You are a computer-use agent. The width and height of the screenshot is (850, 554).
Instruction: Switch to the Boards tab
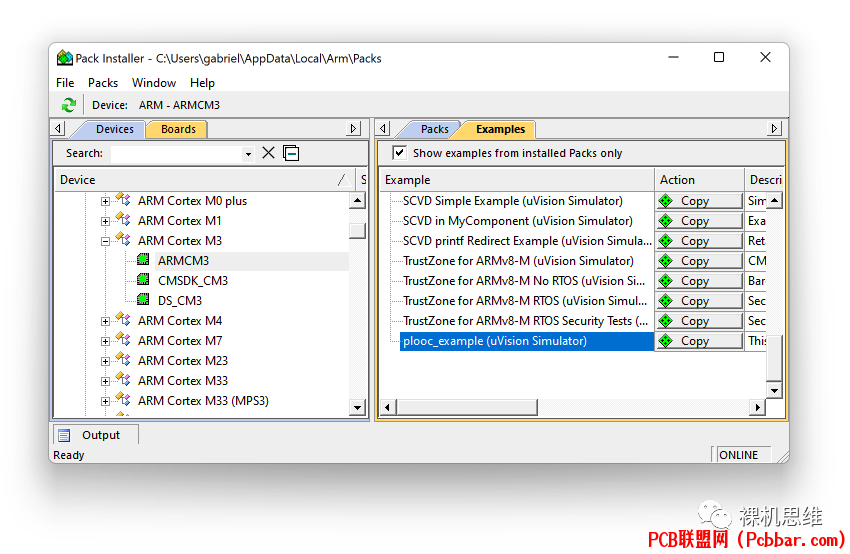(178, 129)
